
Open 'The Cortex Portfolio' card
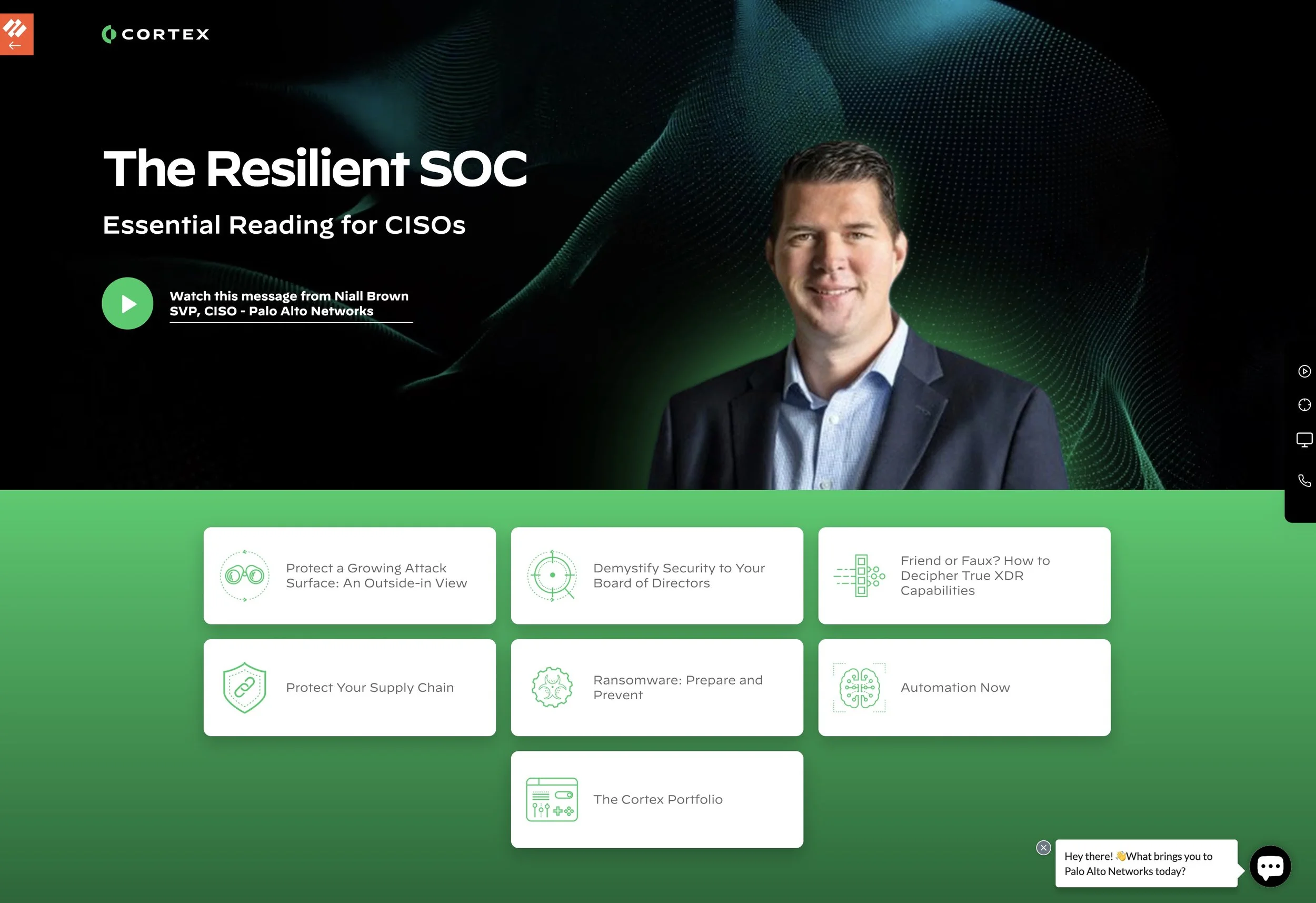(657, 799)
